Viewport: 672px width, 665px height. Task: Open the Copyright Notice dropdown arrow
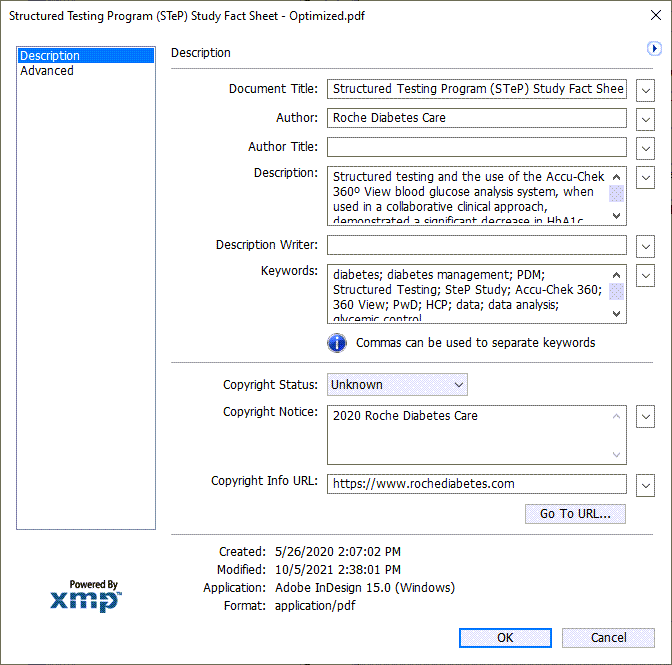[x=645, y=416]
